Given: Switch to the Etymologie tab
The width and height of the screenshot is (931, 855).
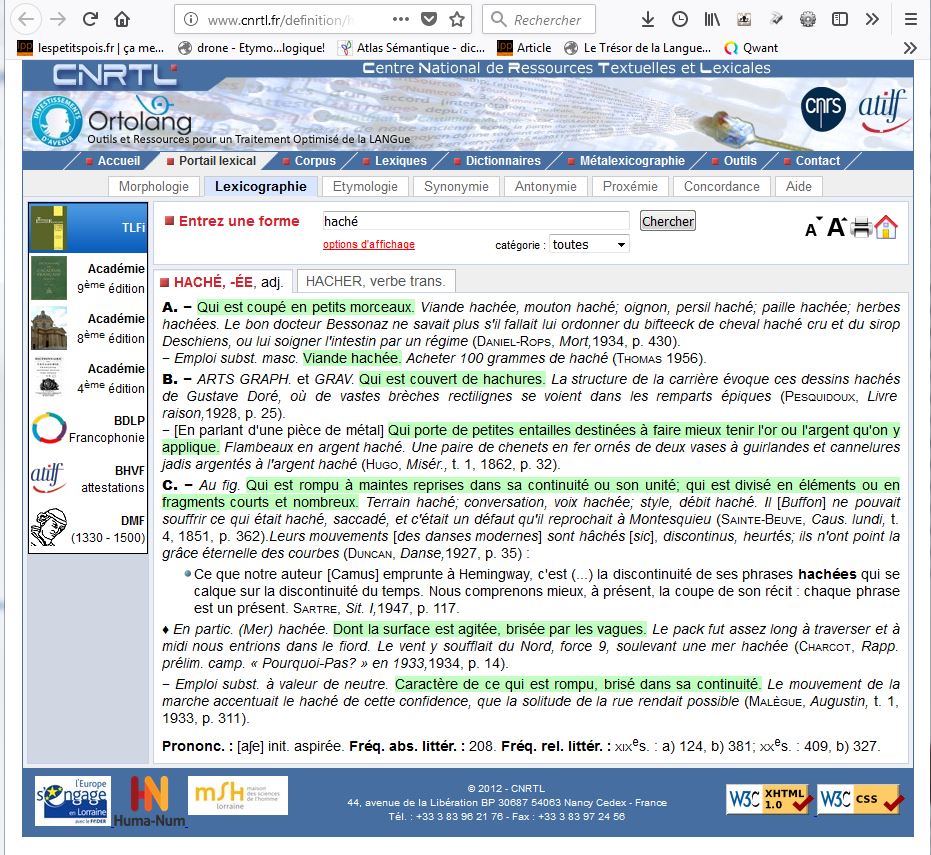Looking at the screenshot, I should (365, 186).
